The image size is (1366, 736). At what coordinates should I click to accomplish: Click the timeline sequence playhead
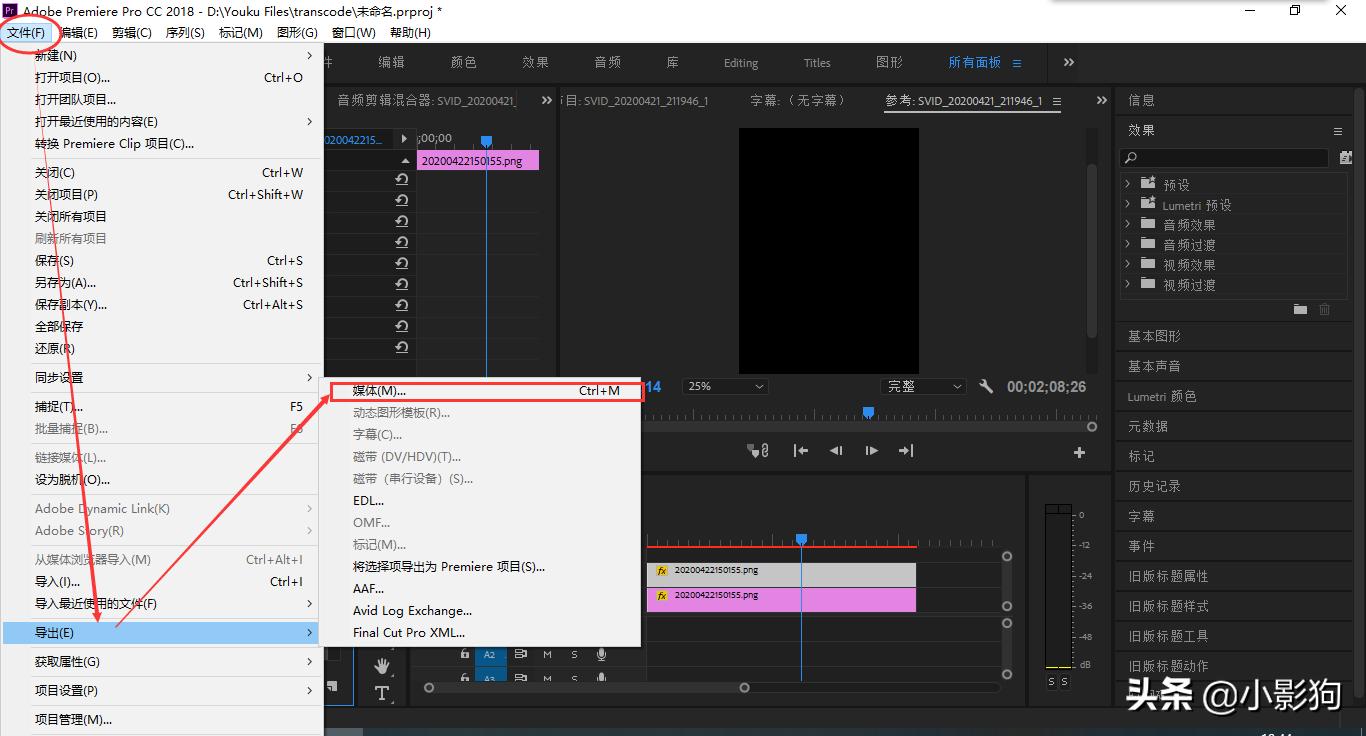click(801, 539)
